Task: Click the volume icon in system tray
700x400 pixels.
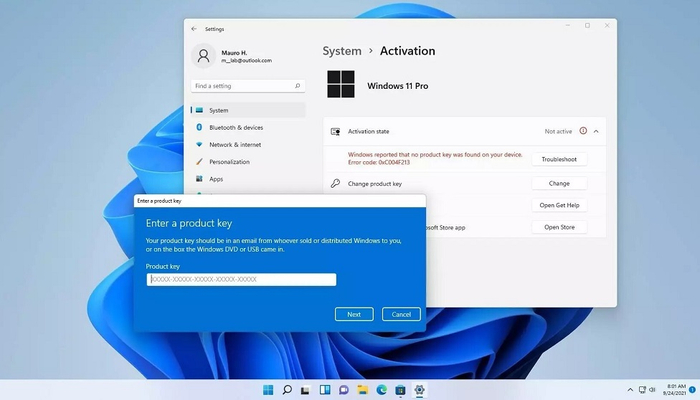Action: (x=652, y=390)
